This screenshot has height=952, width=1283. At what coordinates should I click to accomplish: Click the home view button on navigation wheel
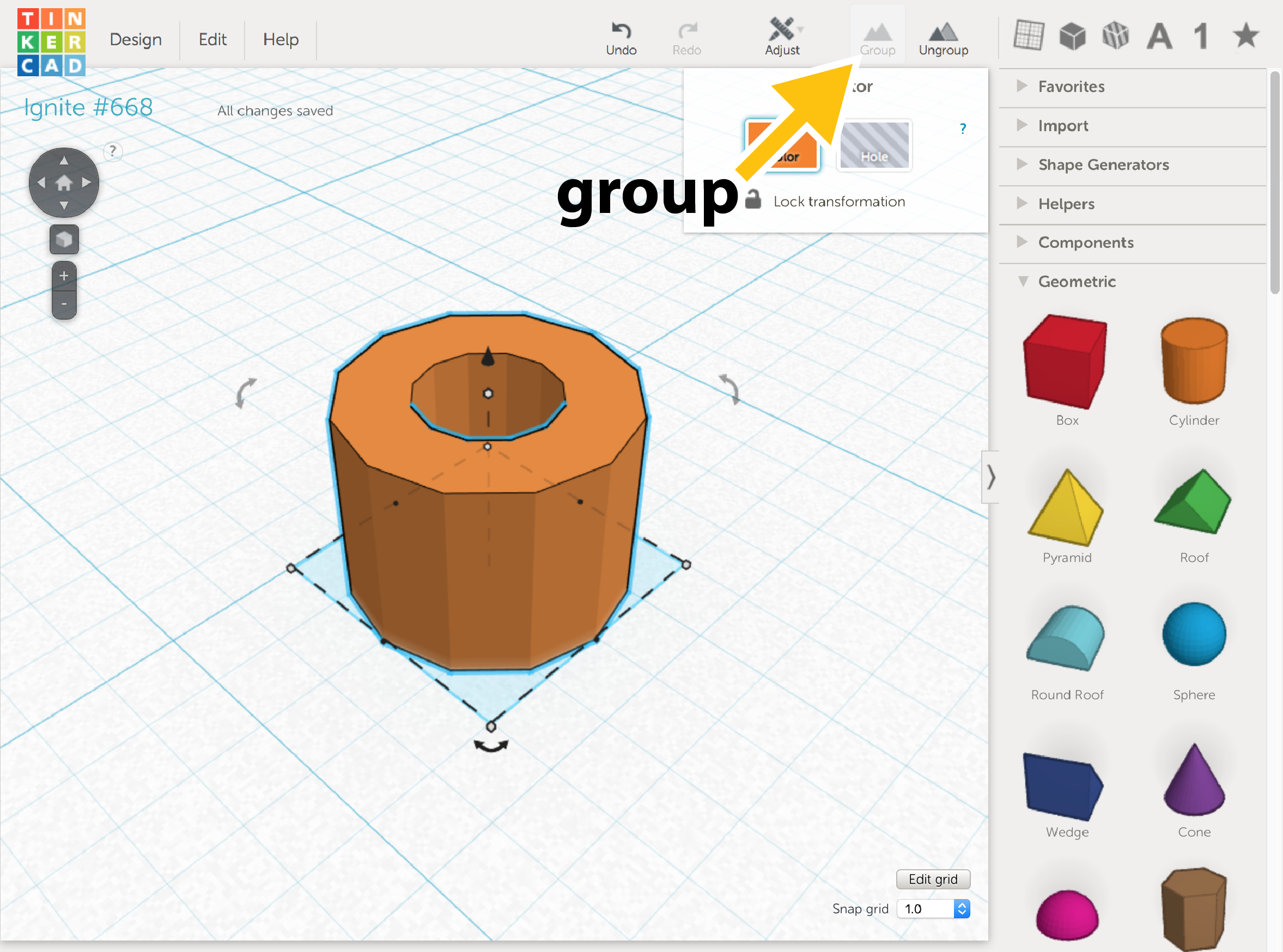tap(63, 182)
